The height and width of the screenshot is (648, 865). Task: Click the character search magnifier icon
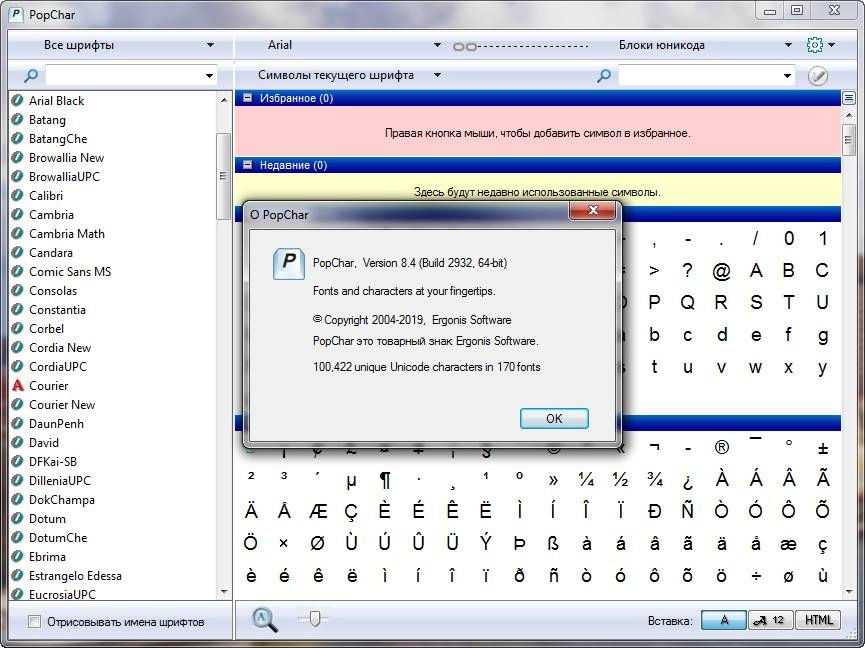point(604,75)
